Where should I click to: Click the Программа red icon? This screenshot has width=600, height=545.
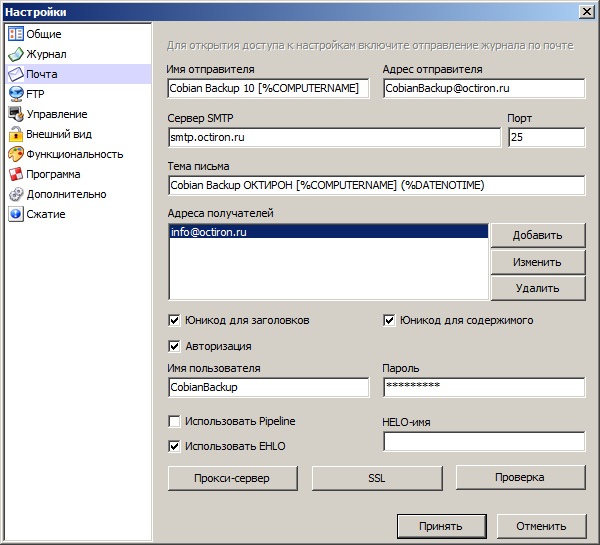(16, 174)
